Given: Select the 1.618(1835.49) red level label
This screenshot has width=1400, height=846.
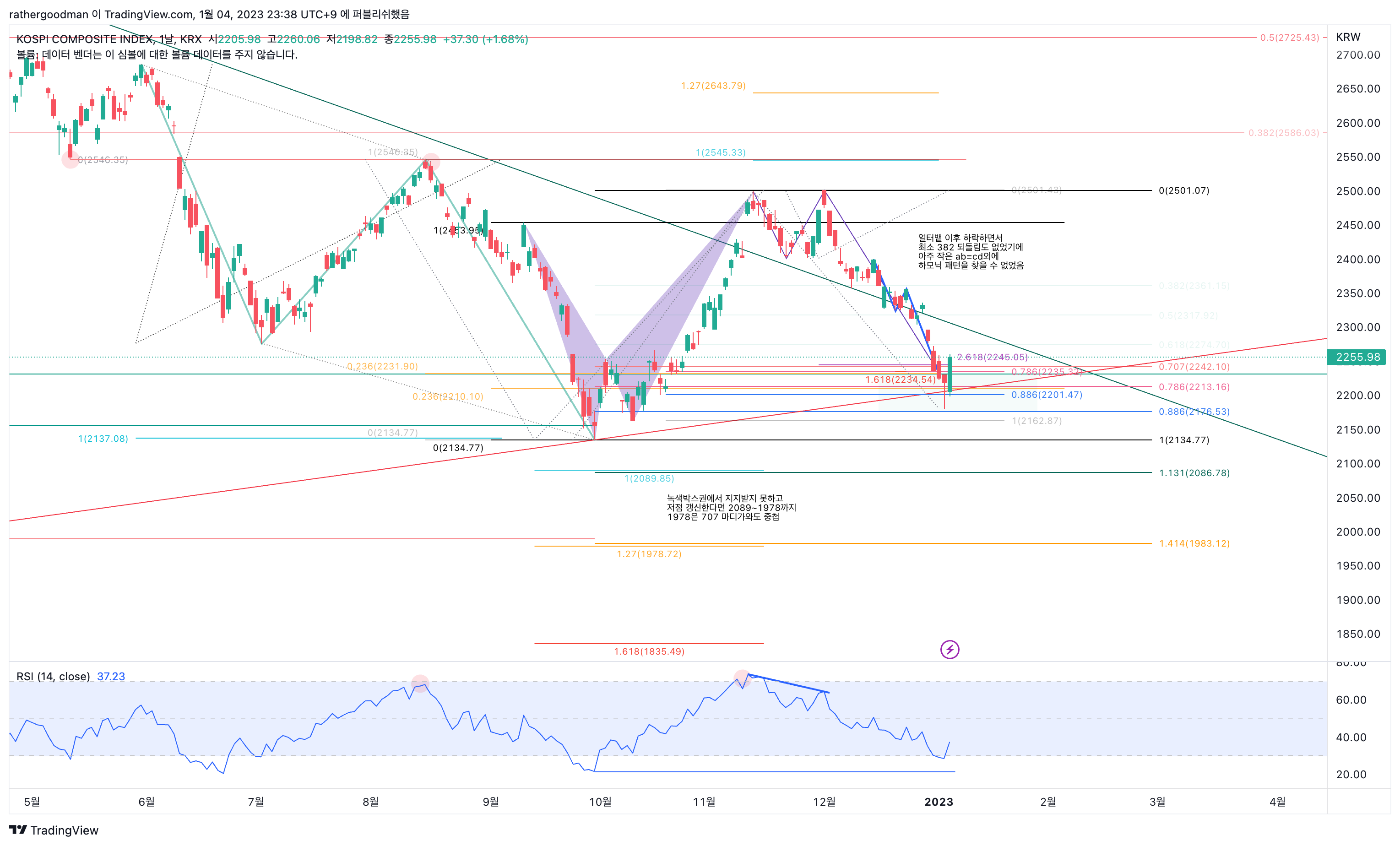Looking at the screenshot, I should (649, 651).
